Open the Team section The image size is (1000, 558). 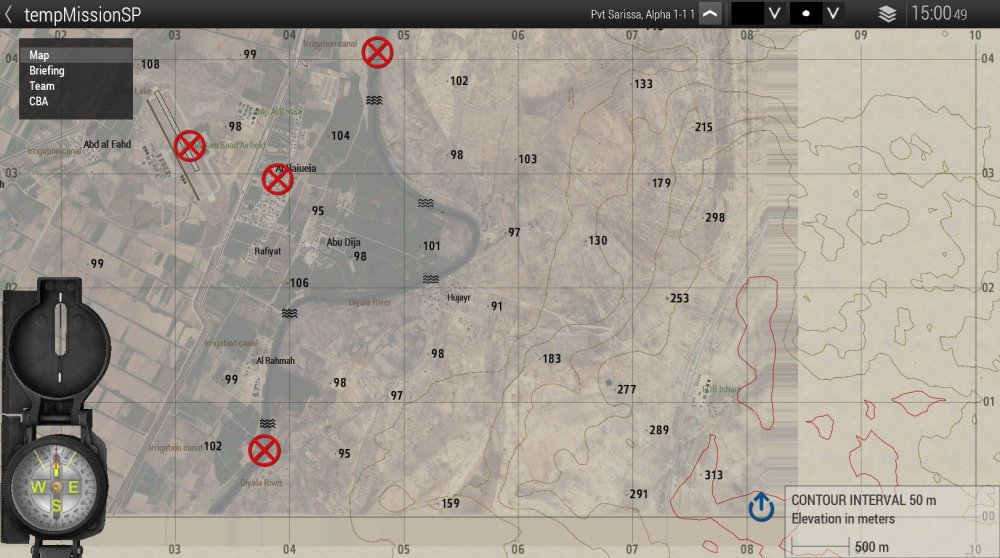[x=42, y=86]
